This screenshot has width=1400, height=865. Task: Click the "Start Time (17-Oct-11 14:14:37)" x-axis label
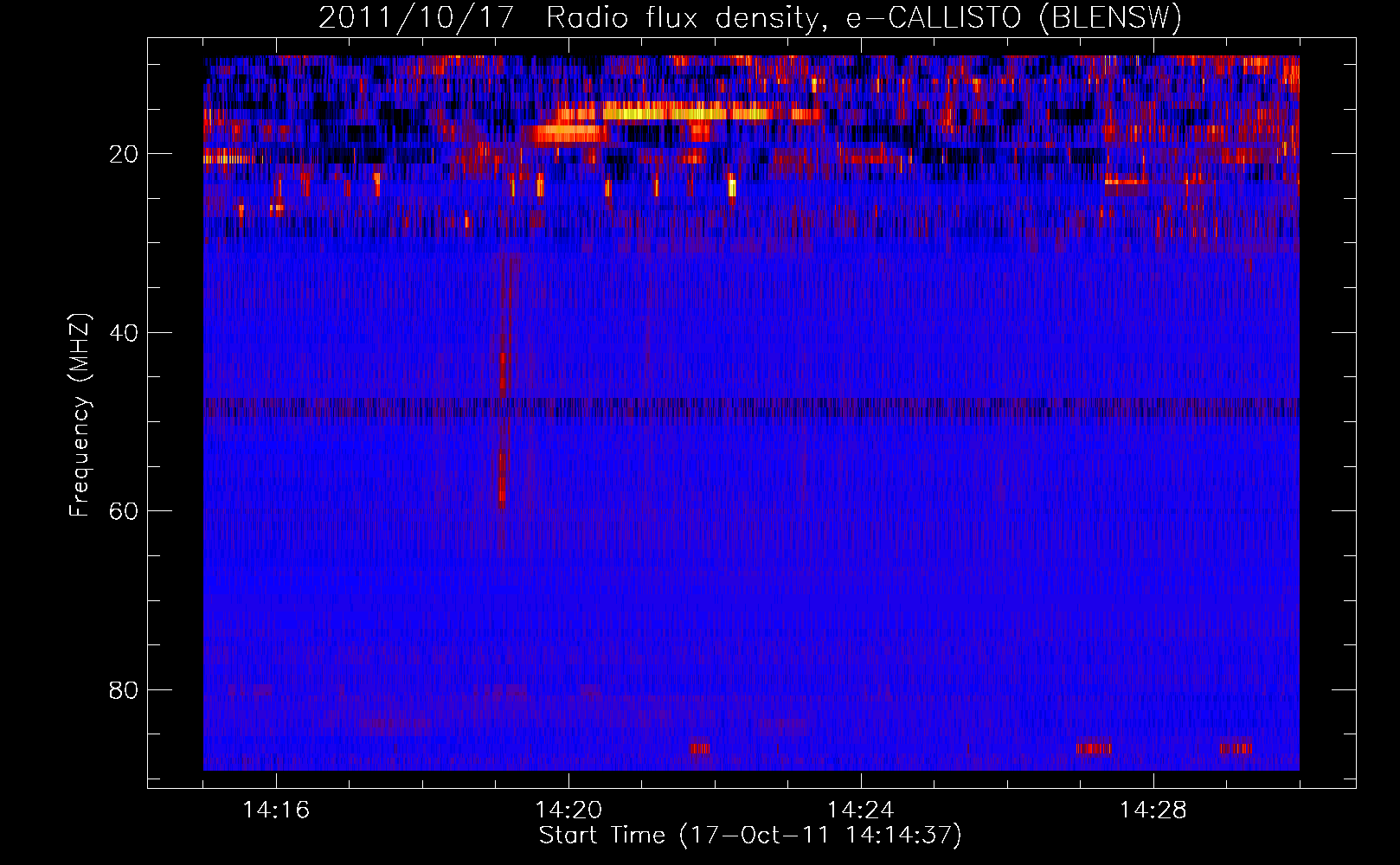pos(750,836)
